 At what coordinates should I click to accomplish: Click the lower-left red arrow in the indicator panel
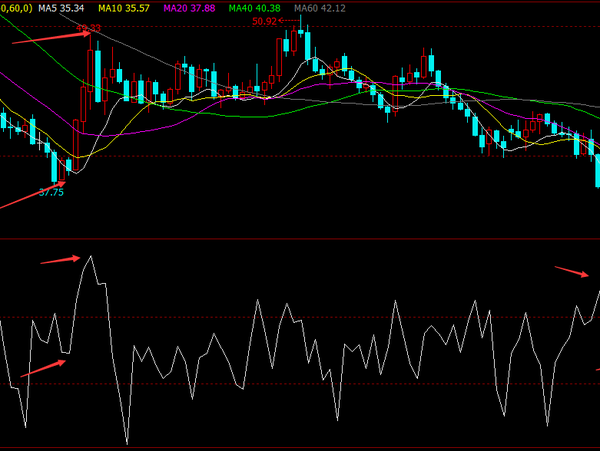(x=42, y=368)
